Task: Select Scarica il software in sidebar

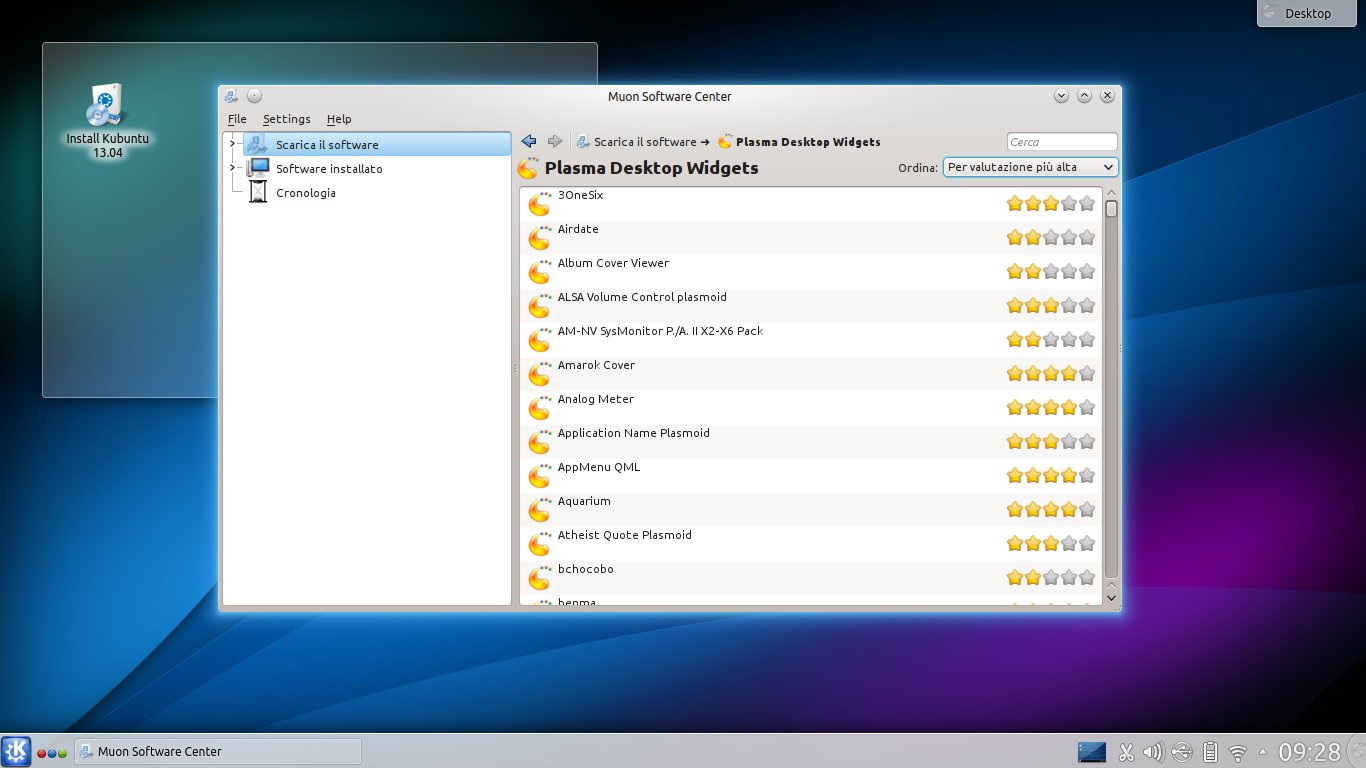Action: pyautogui.click(x=376, y=145)
